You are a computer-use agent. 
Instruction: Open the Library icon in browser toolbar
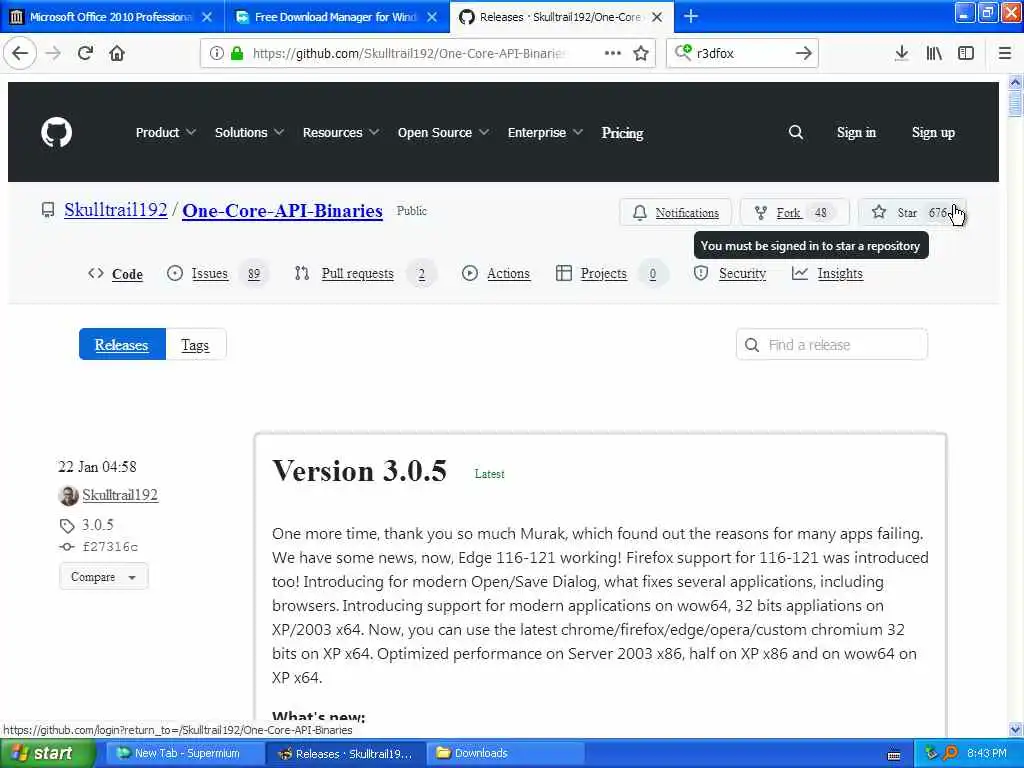click(x=934, y=54)
